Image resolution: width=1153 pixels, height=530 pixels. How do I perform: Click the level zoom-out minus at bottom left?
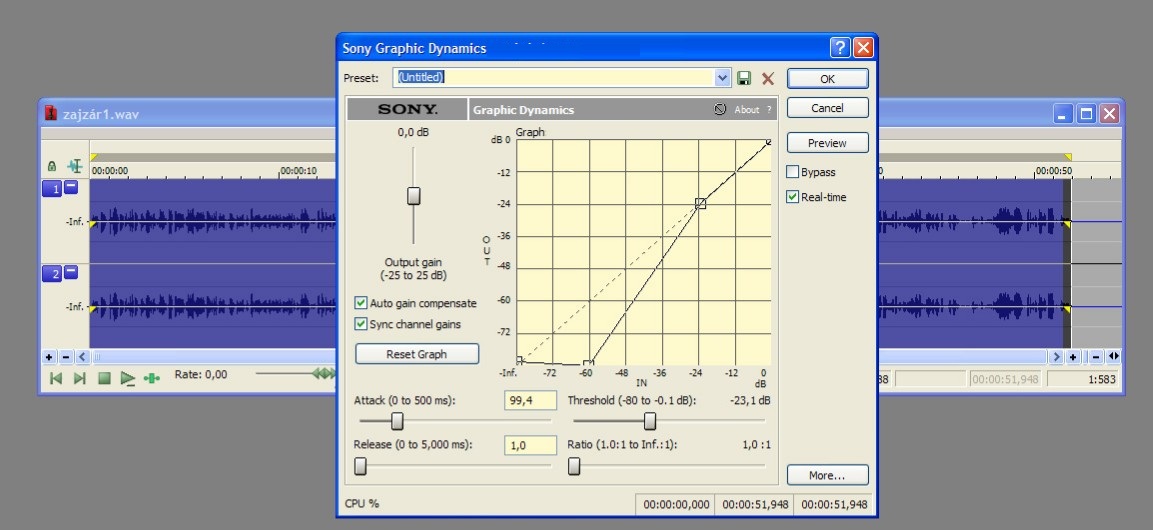point(65,357)
